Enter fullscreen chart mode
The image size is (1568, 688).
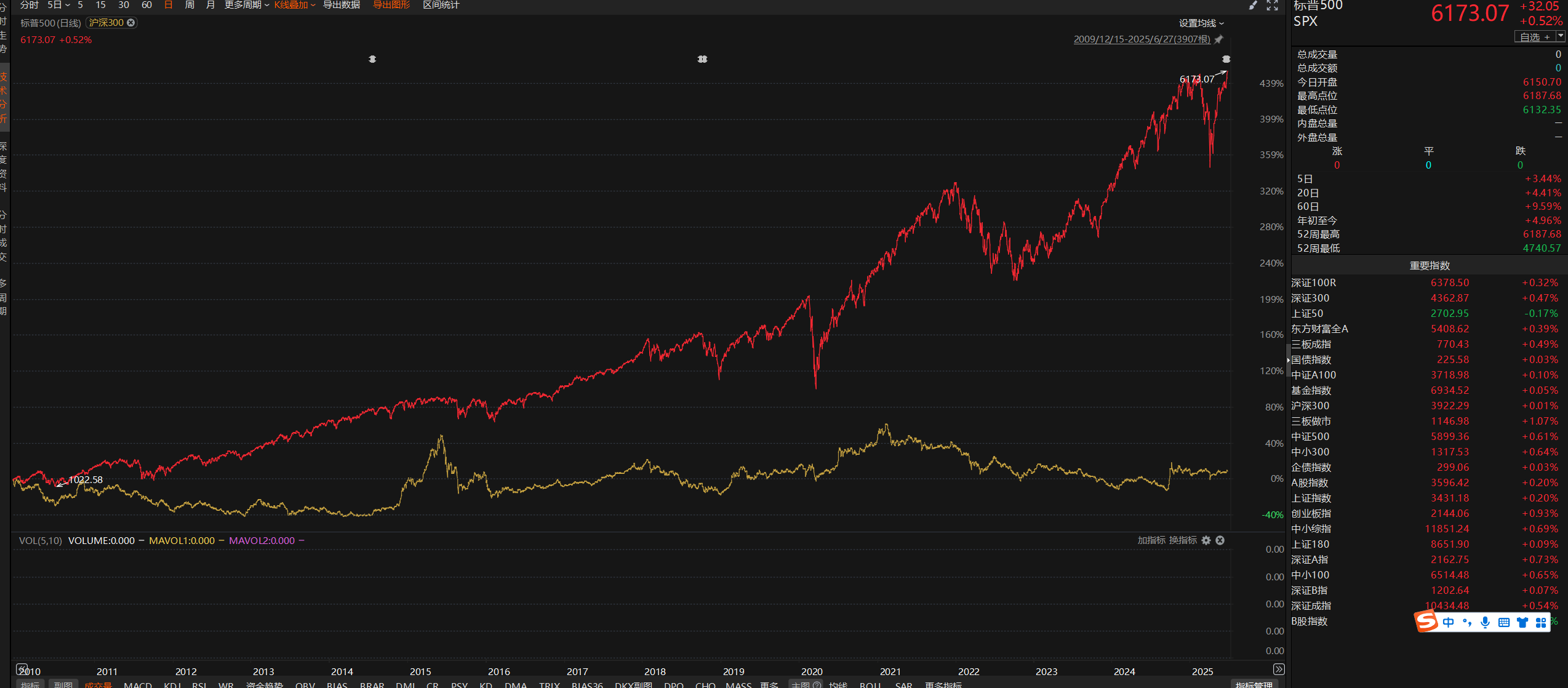point(1273,6)
